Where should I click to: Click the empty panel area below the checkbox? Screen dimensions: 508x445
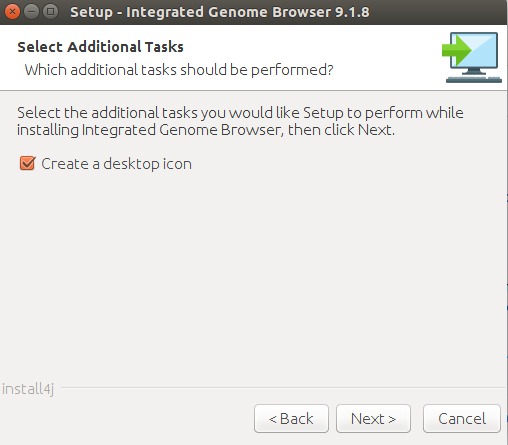point(253,273)
